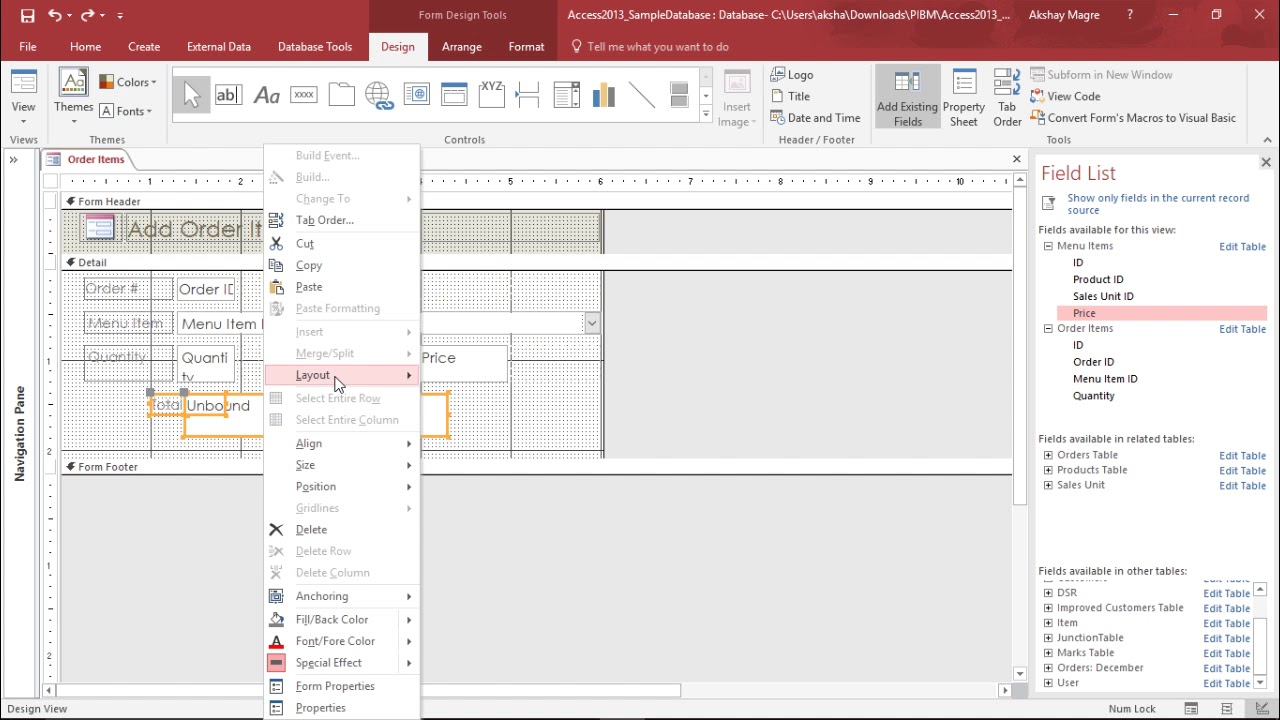Choose the Combo Box control

566,95
